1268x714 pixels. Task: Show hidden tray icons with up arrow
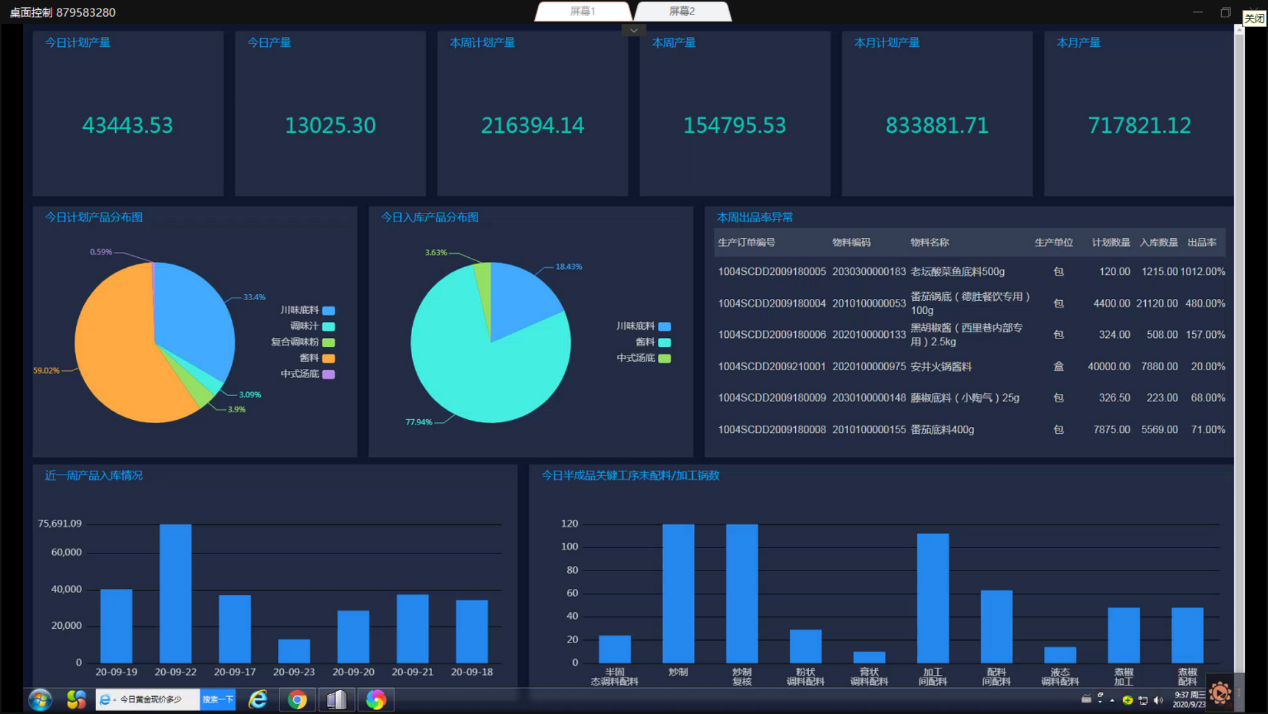pos(1112,700)
